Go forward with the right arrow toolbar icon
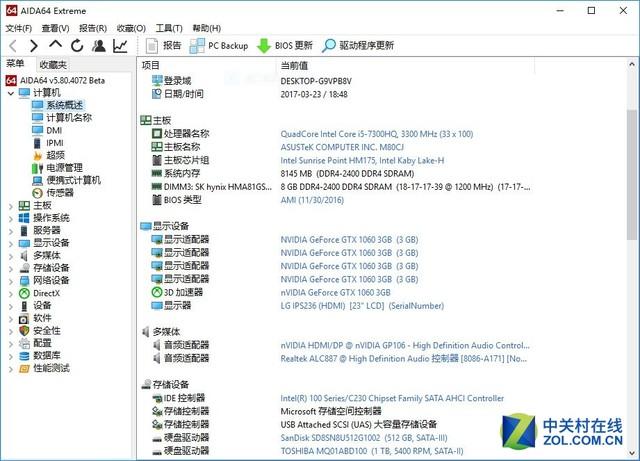The height and width of the screenshot is (461, 640). click(x=34, y=46)
